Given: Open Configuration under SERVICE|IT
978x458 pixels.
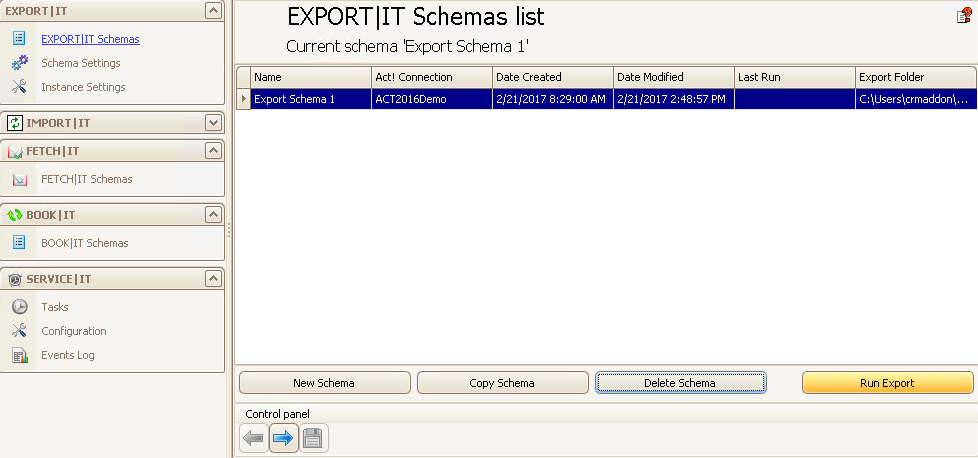Looking at the screenshot, I should point(74,331).
